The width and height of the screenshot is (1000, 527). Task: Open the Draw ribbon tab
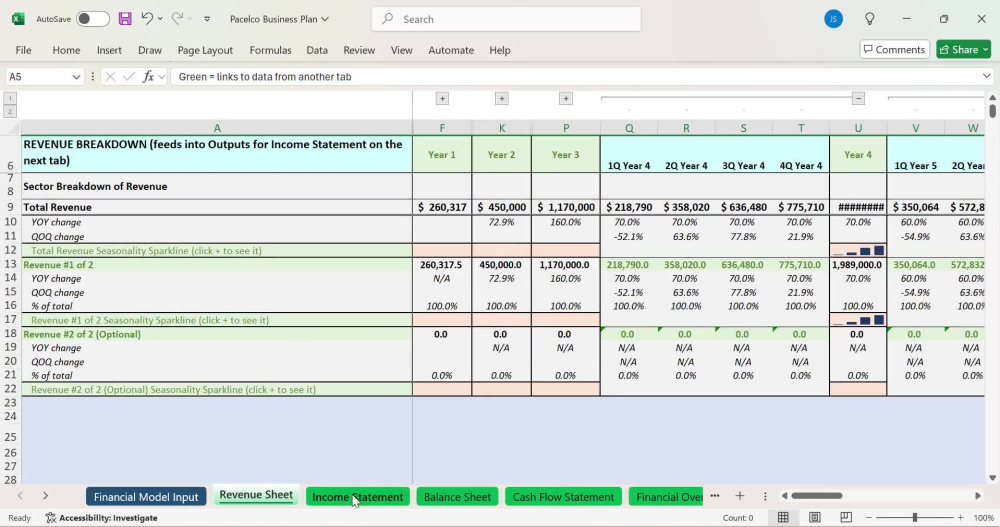[x=150, y=50]
